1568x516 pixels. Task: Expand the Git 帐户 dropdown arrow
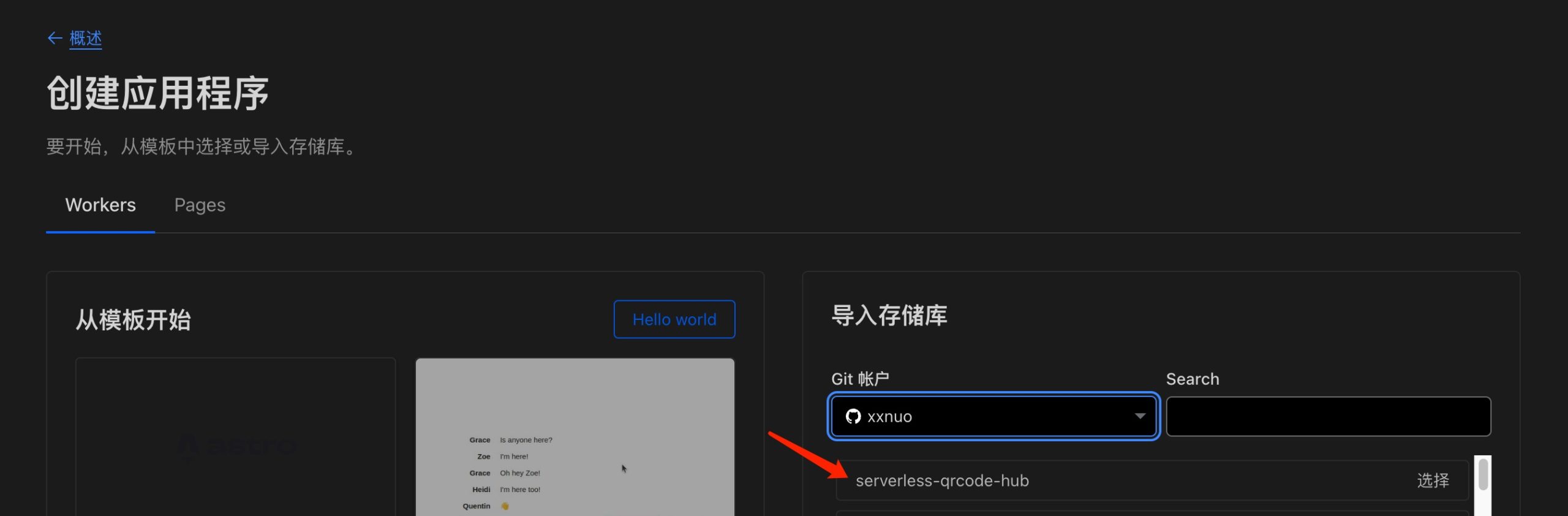tap(1140, 416)
